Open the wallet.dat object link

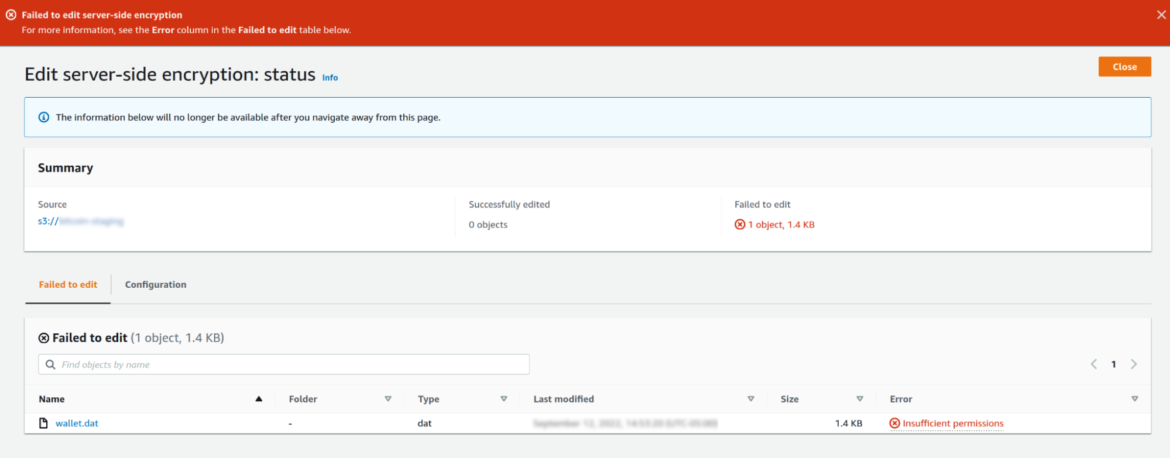pos(77,423)
